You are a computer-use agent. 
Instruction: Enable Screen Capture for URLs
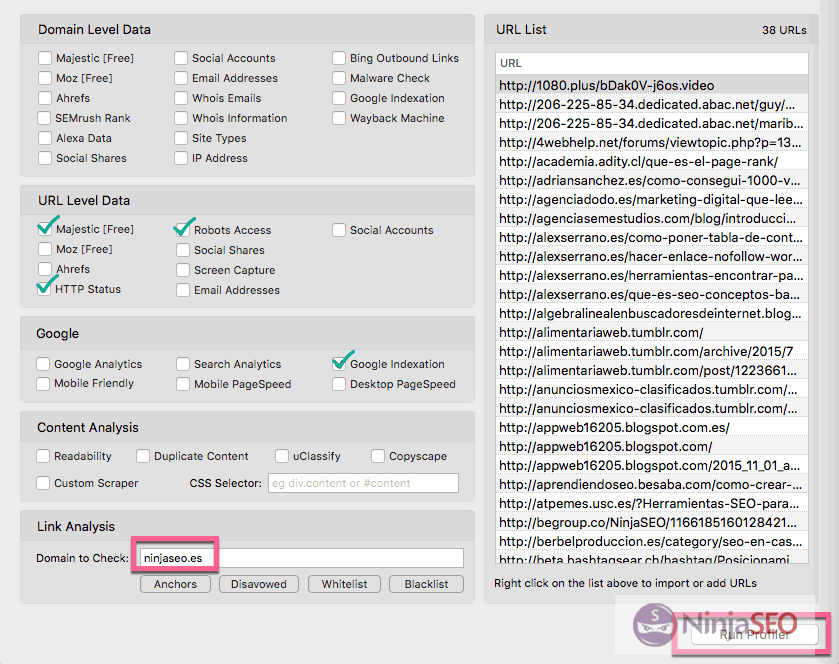coord(182,270)
